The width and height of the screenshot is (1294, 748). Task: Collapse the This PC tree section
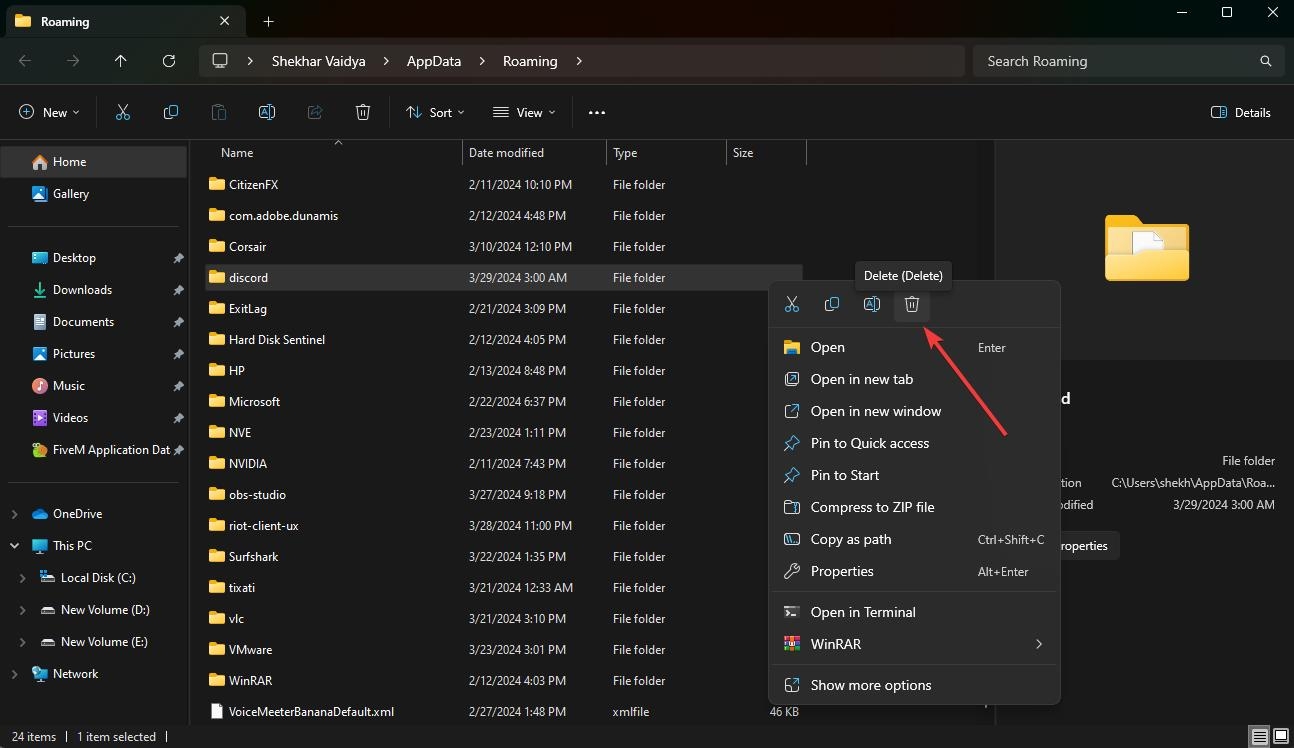click(13, 545)
